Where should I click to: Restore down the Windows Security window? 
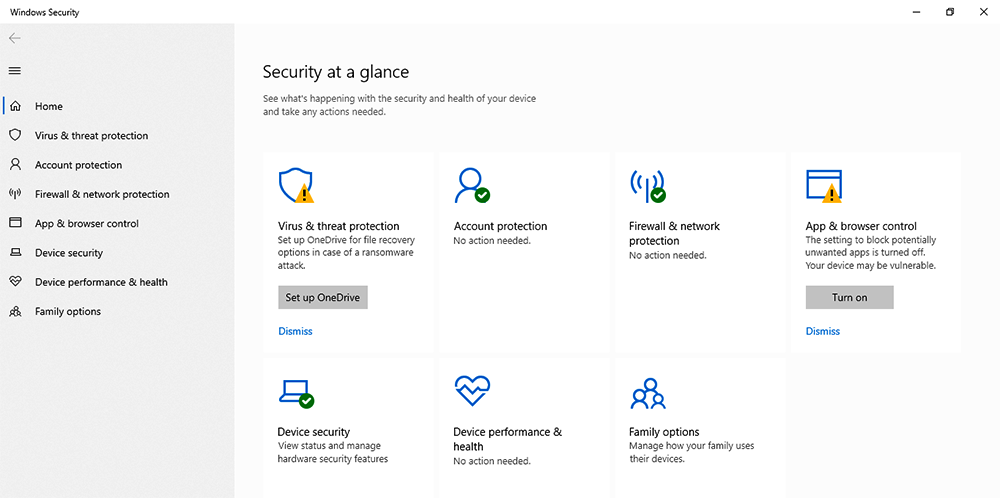(x=950, y=12)
